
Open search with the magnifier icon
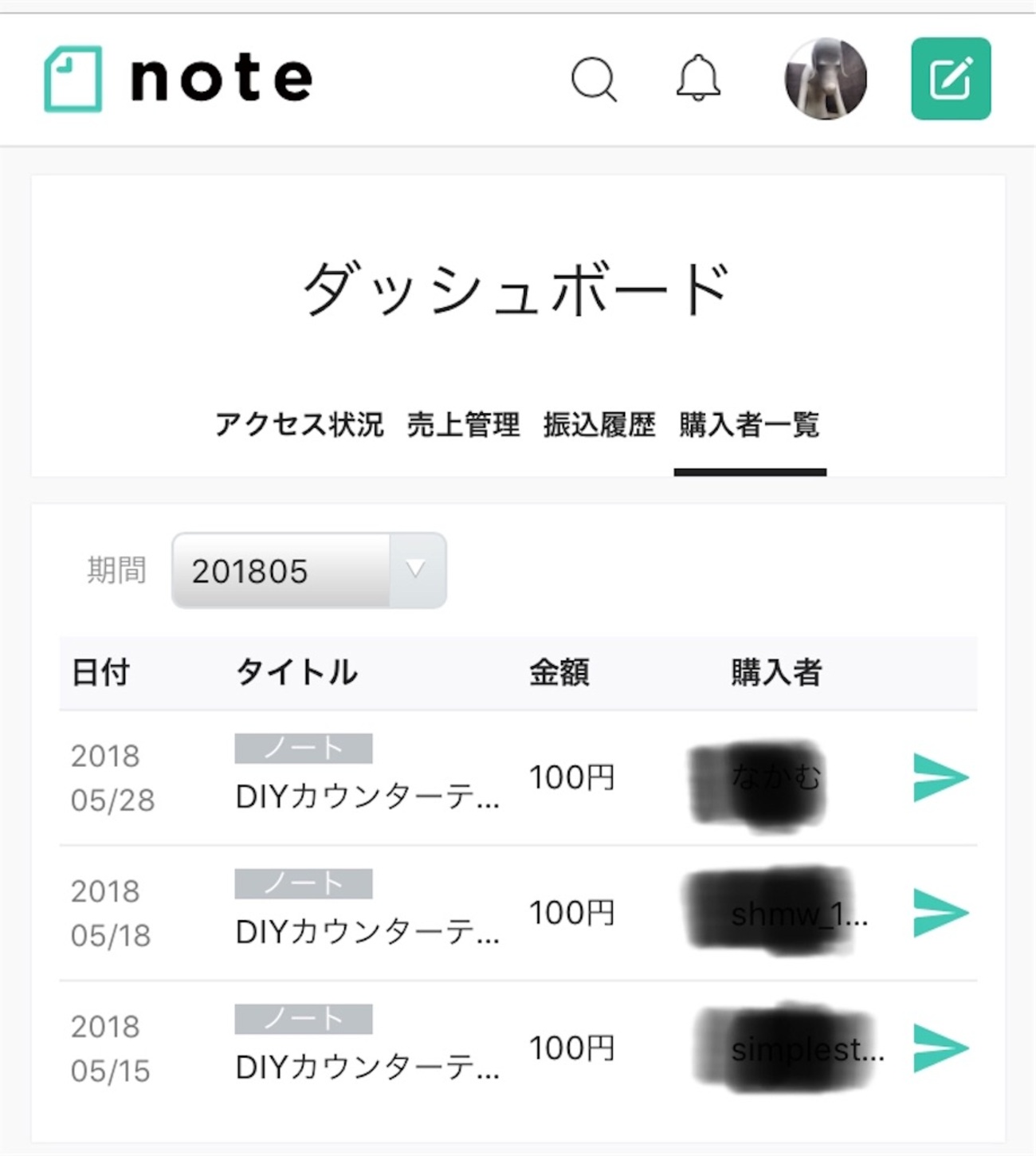pyautogui.click(x=594, y=80)
